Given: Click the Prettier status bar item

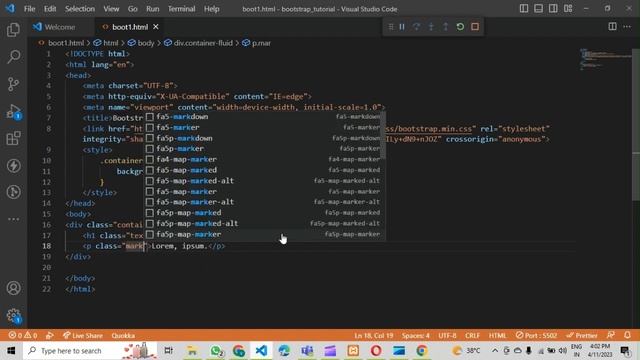Looking at the screenshot, I should (x=582, y=336).
